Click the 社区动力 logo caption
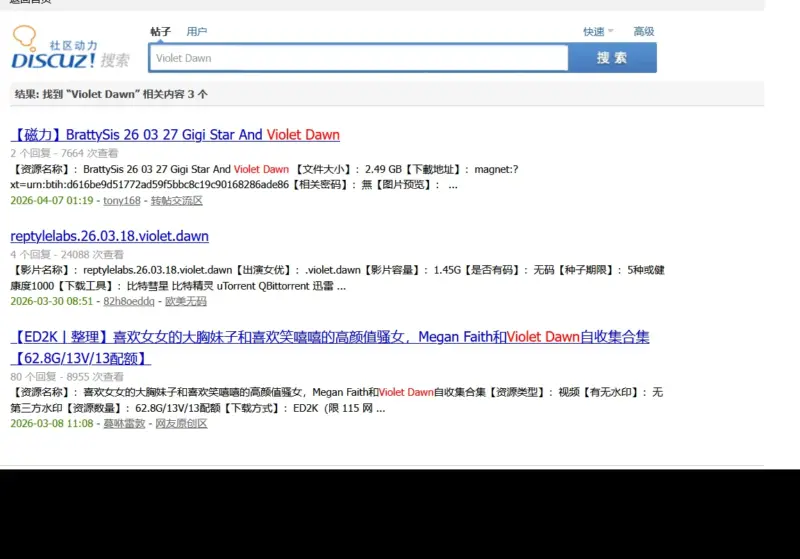Viewport: 800px width, 559px height. (73, 45)
